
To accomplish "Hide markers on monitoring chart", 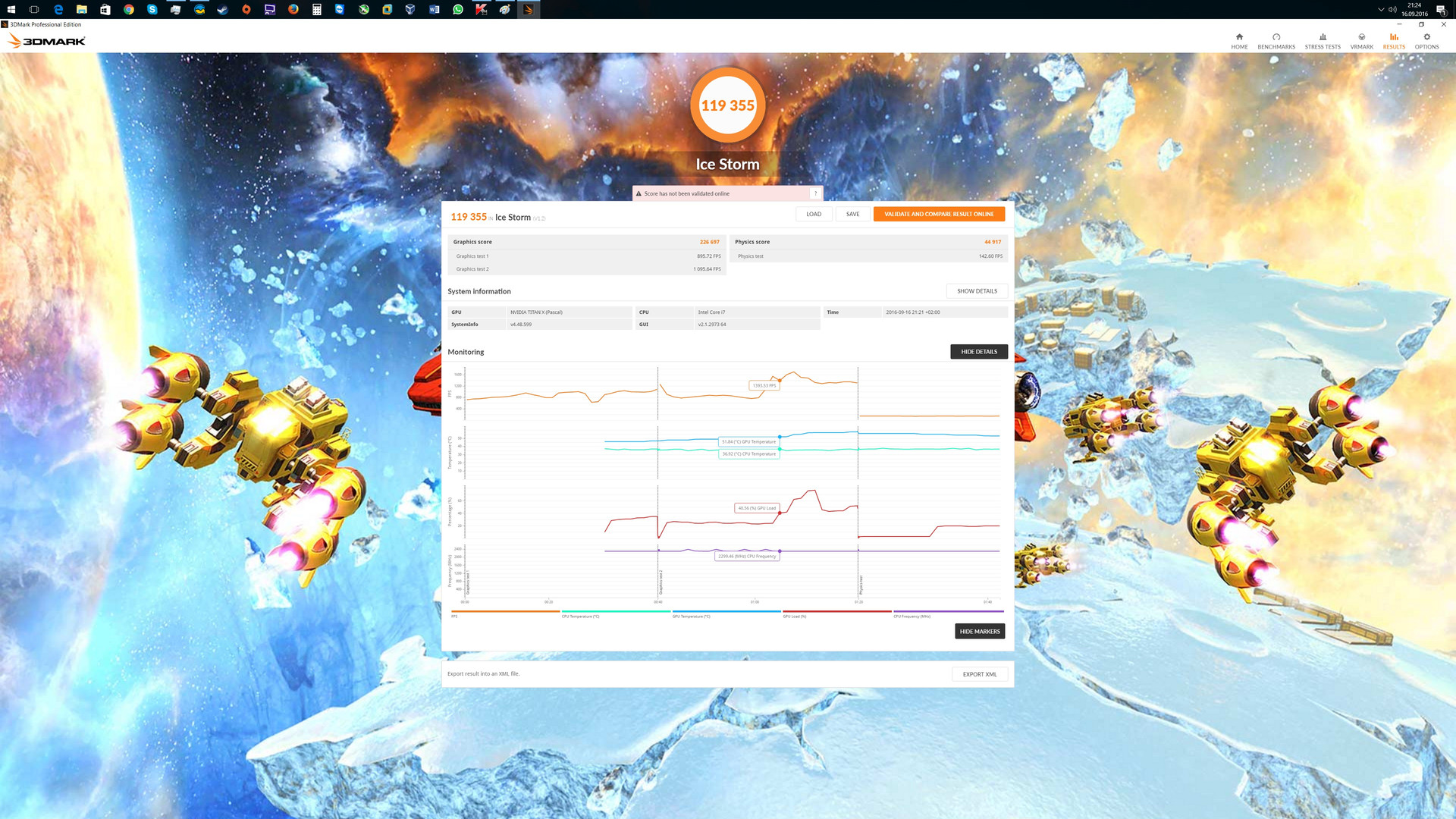I will [980, 631].
